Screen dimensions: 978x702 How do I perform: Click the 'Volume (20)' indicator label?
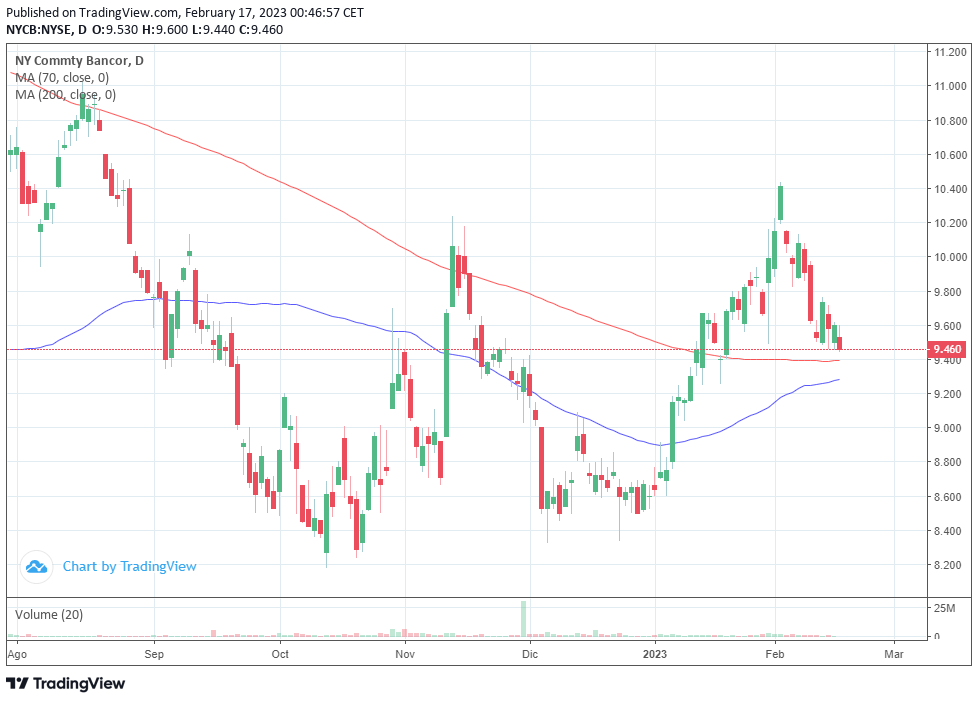(x=49, y=614)
